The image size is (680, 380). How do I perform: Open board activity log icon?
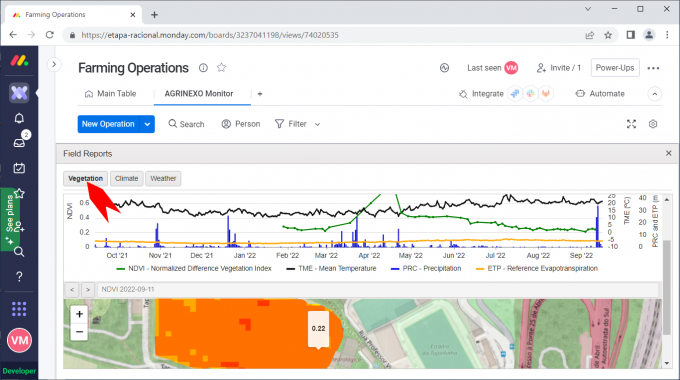[444, 68]
